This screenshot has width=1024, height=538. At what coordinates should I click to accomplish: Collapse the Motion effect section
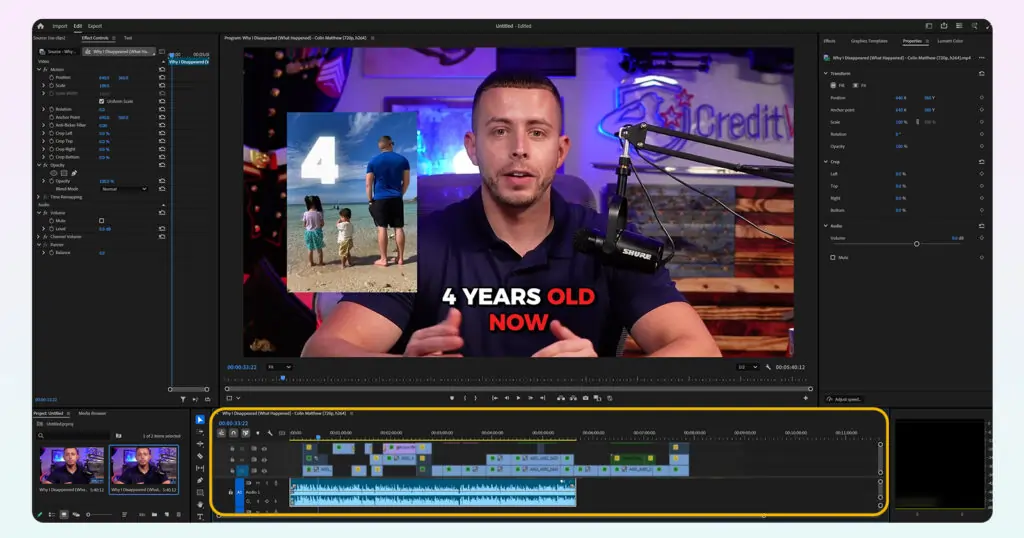coord(39,69)
